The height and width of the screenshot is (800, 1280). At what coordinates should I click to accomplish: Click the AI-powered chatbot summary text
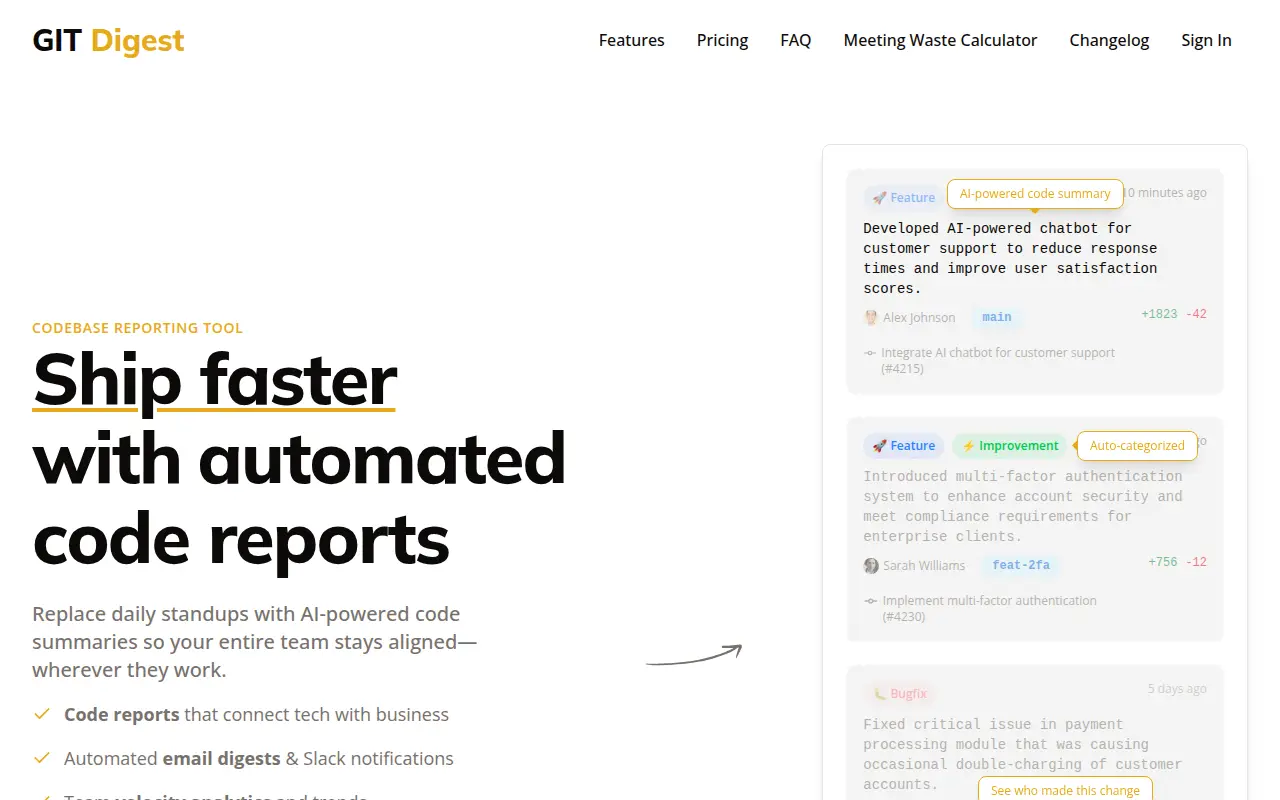click(x=1010, y=258)
